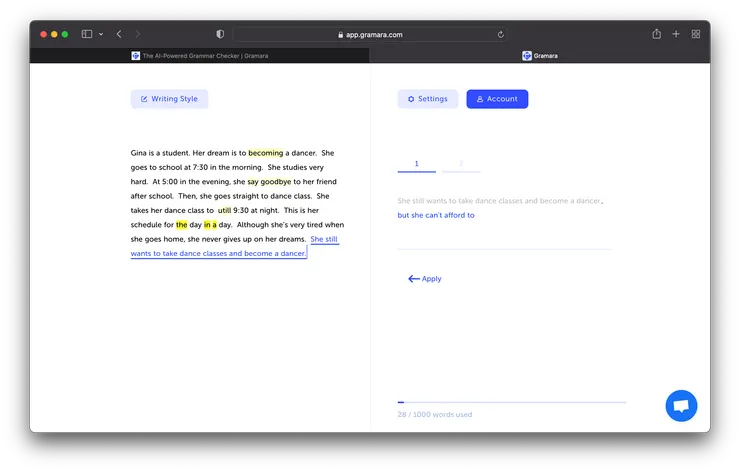Open the Account button

tap(497, 99)
